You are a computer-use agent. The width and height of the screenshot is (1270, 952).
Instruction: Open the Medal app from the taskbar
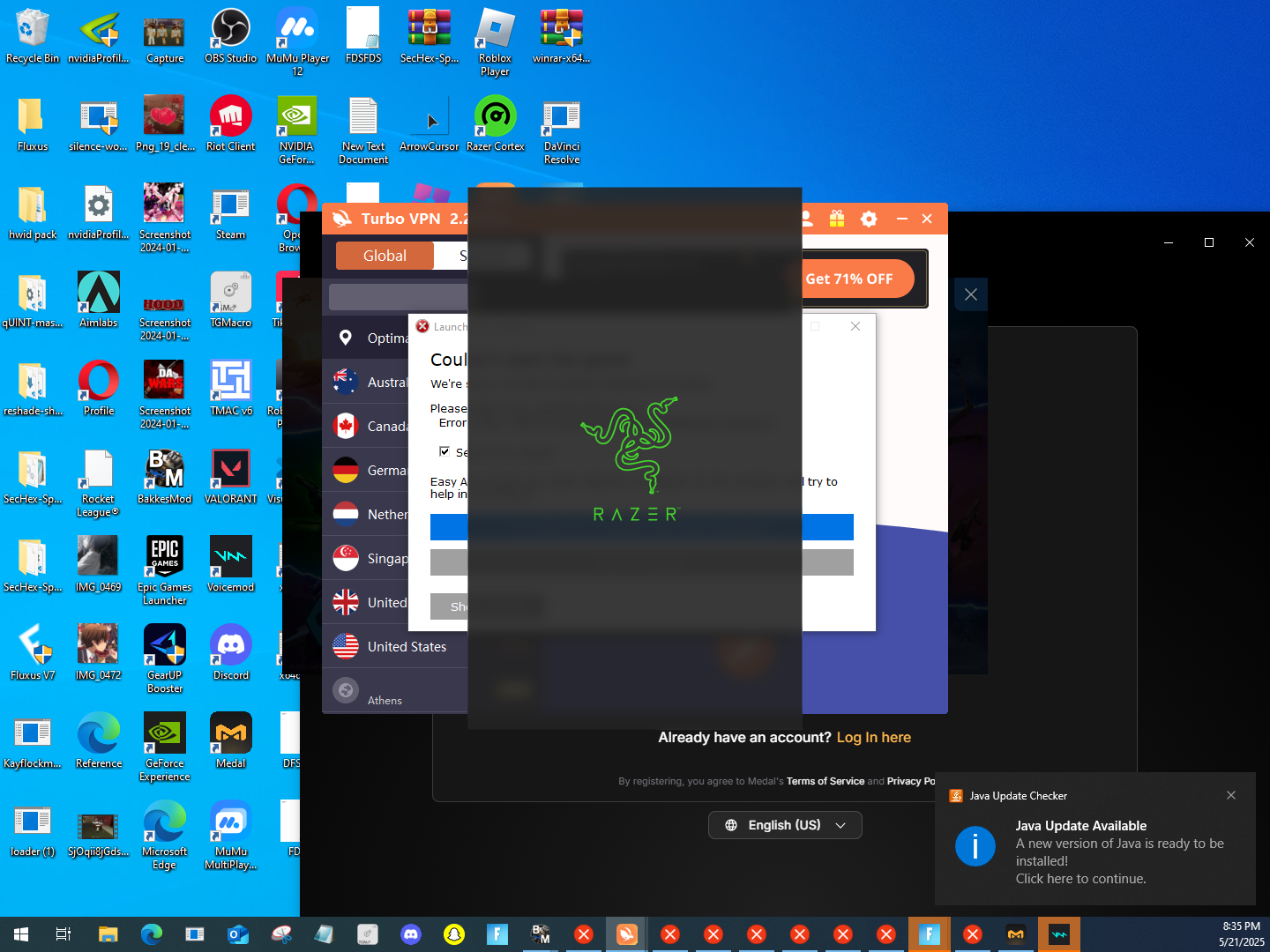[1016, 934]
